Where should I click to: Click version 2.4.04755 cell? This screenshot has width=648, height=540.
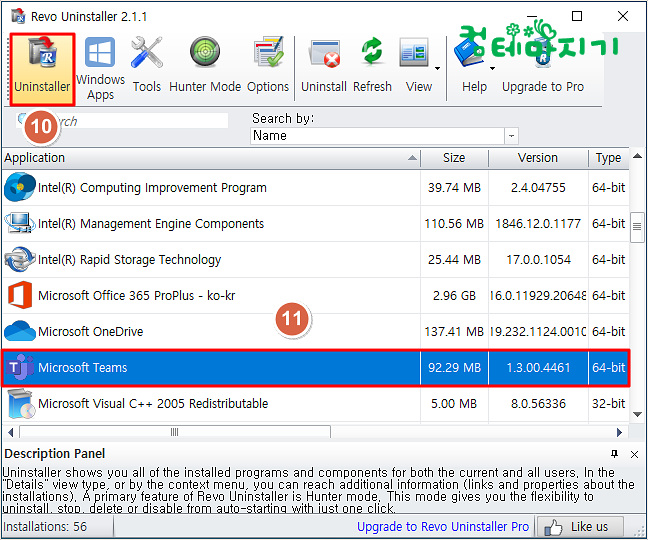click(x=538, y=188)
